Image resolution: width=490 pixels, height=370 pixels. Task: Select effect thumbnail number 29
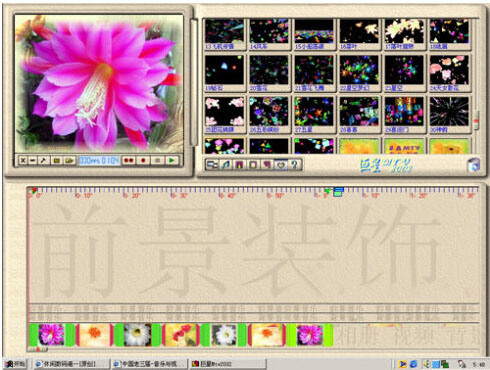click(x=404, y=115)
